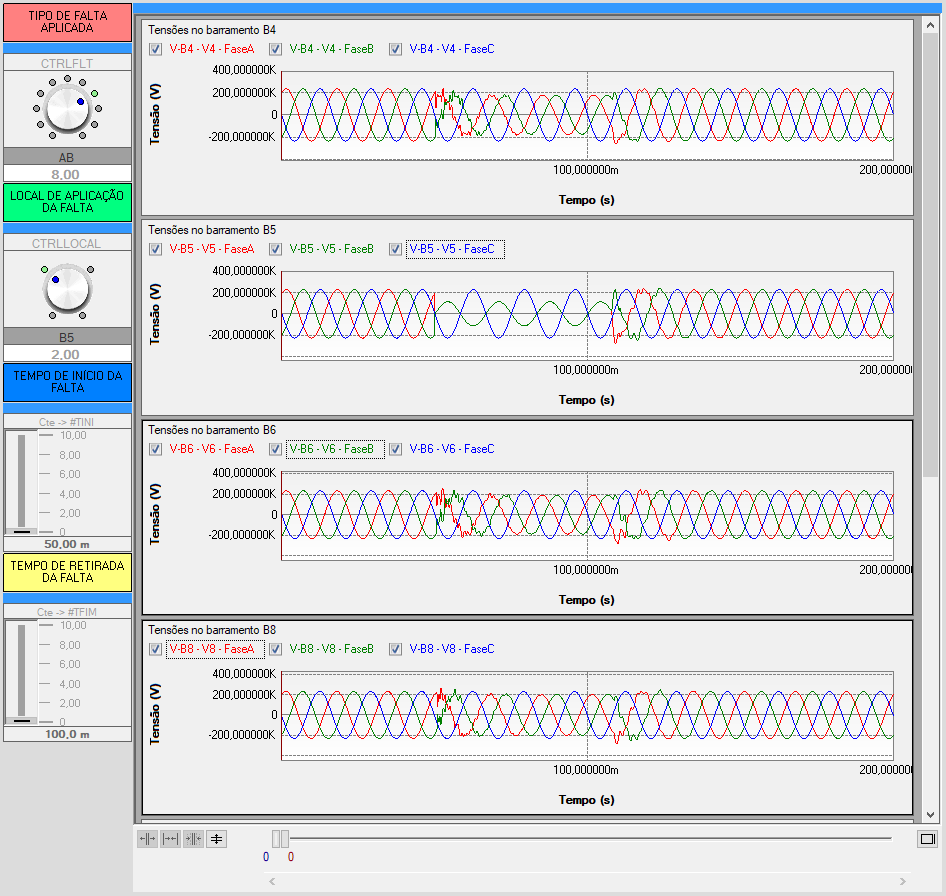
Task: Click the scroll up arrow of plots panel
Action: point(930,25)
